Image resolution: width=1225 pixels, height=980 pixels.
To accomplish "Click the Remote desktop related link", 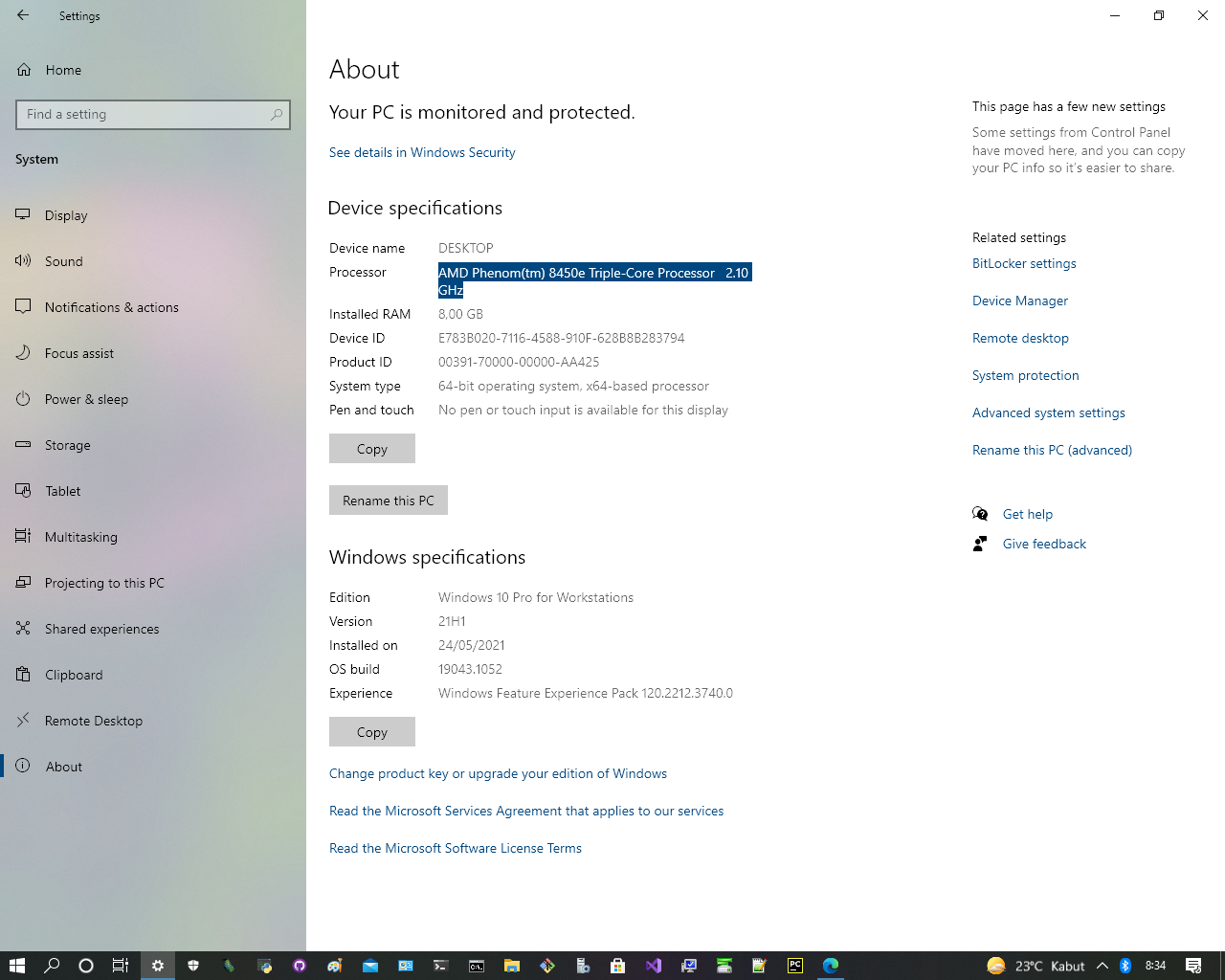I will [1020, 338].
